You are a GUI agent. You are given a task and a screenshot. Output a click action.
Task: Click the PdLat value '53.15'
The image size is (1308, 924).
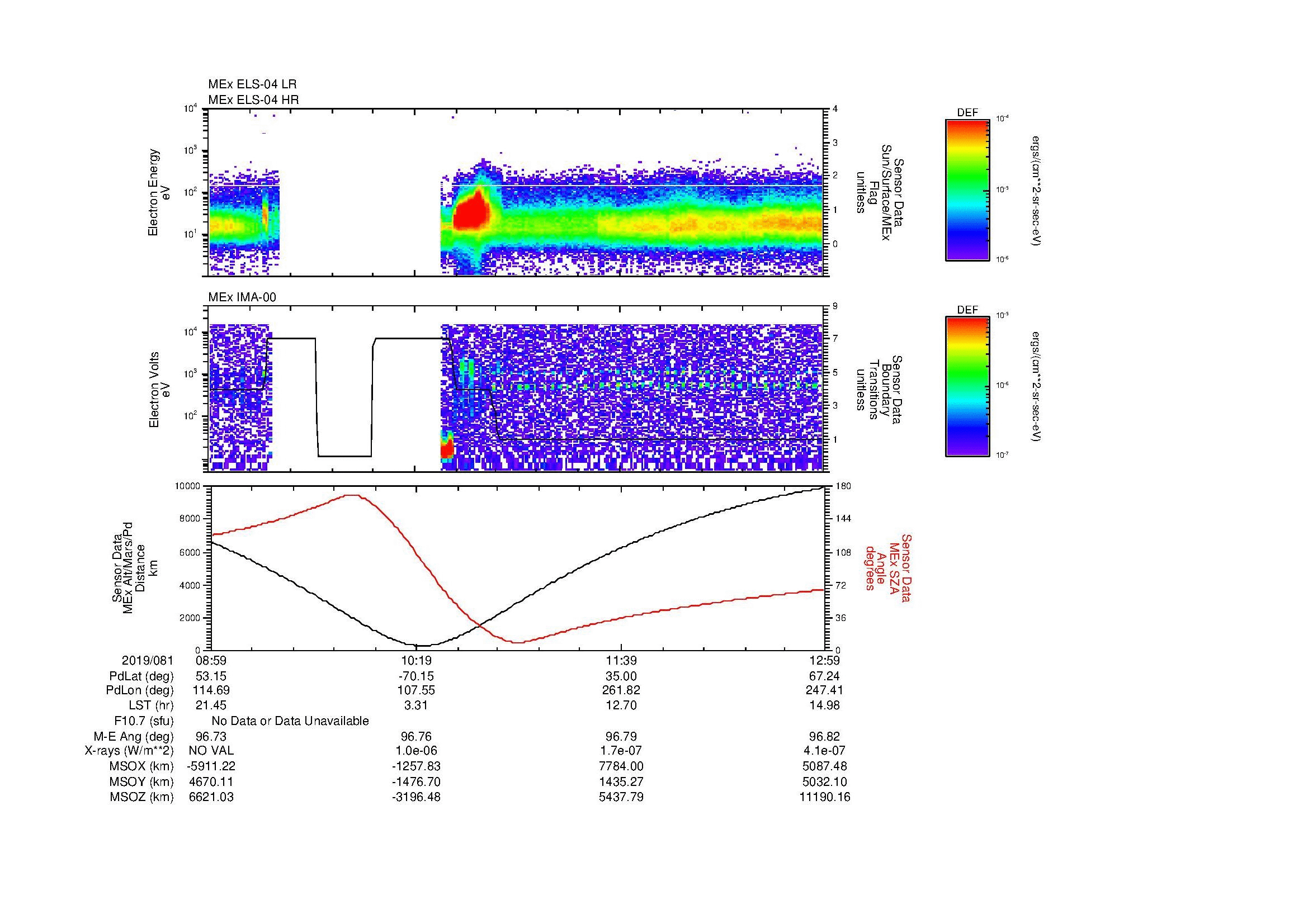click(x=211, y=676)
